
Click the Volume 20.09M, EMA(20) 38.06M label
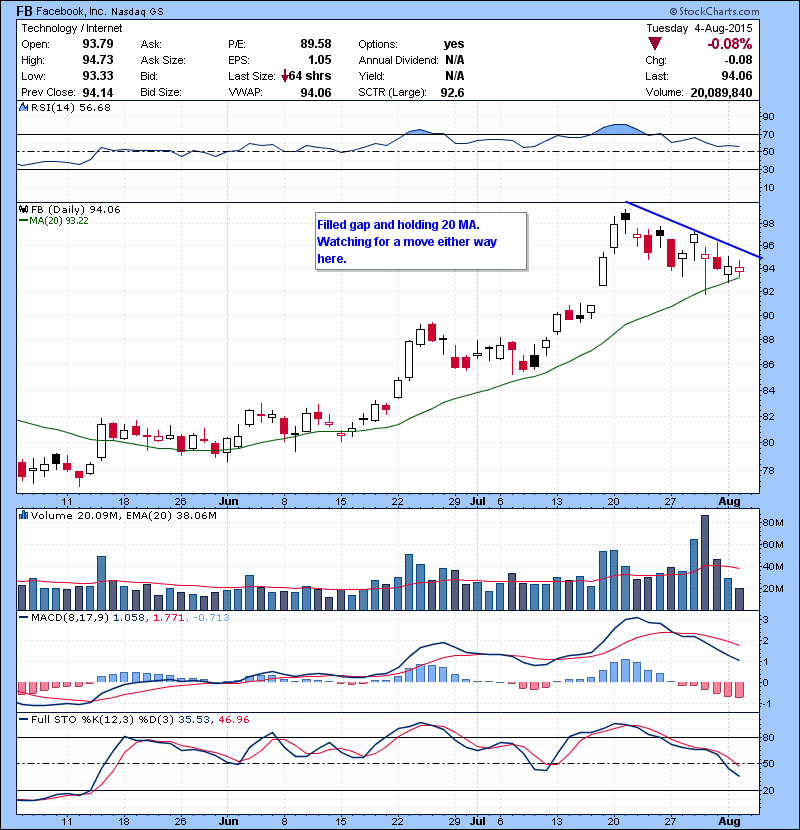click(x=124, y=515)
